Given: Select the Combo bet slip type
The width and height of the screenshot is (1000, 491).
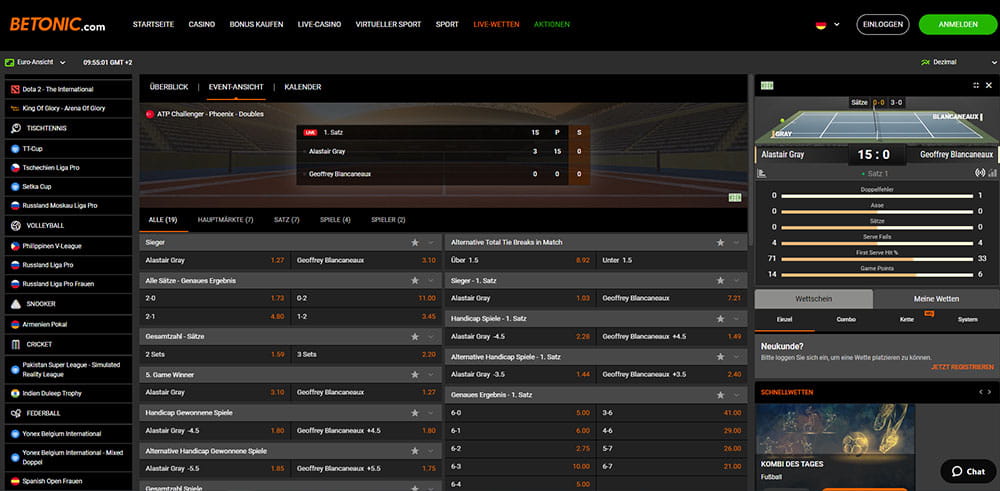Looking at the screenshot, I should [846, 319].
